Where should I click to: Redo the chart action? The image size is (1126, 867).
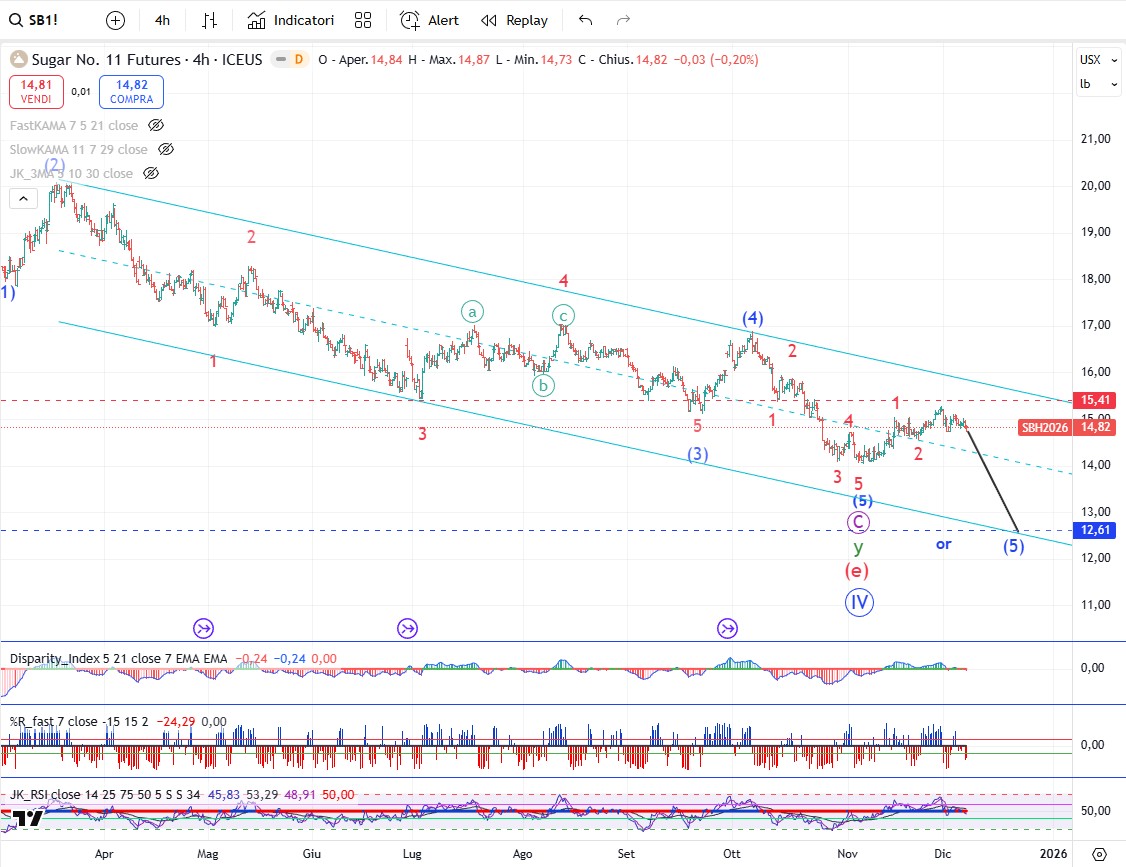[x=623, y=21]
